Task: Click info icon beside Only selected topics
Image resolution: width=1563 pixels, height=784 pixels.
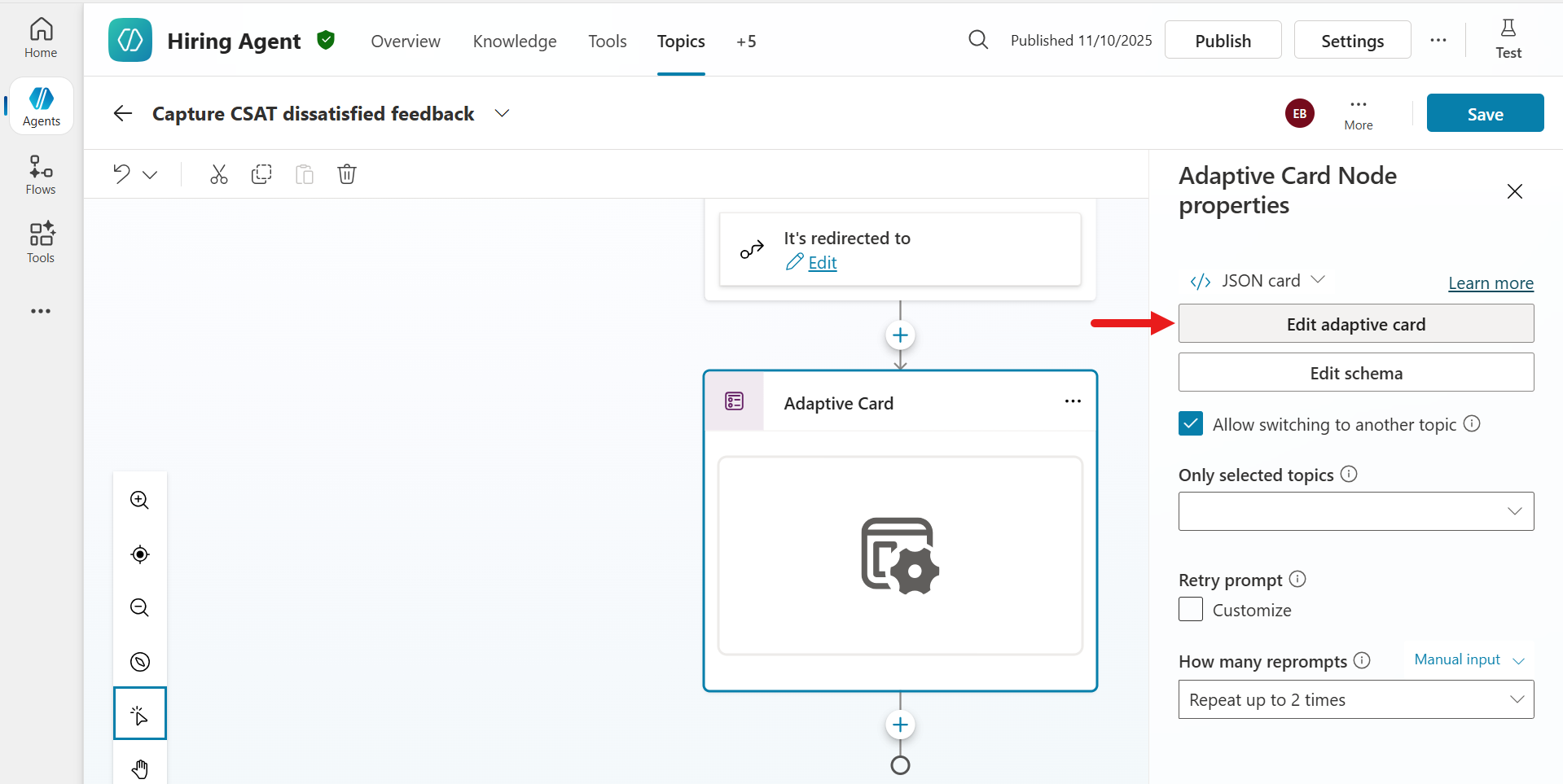Action: tap(1349, 474)
